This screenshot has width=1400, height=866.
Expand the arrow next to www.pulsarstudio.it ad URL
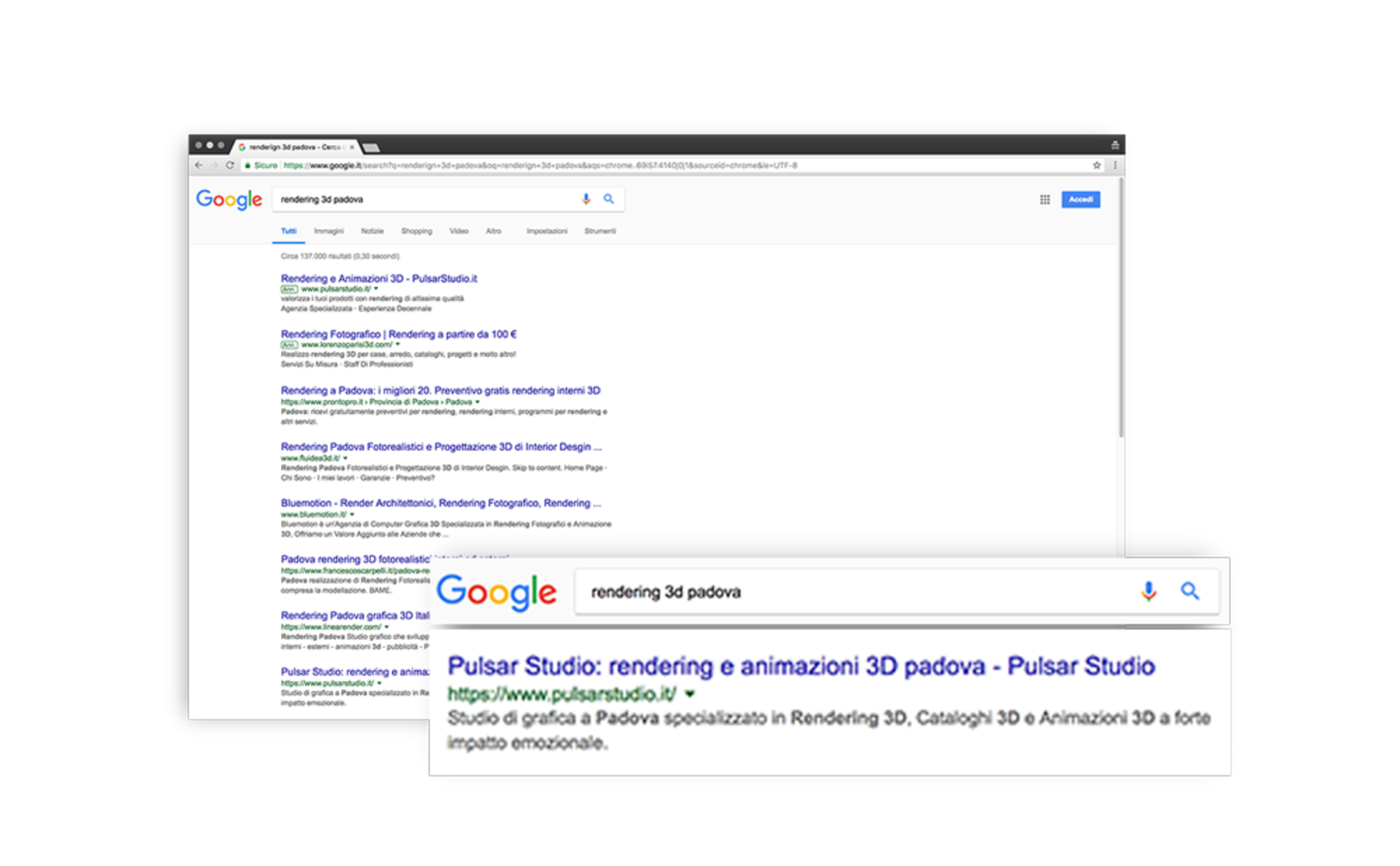tap(376, 289)
